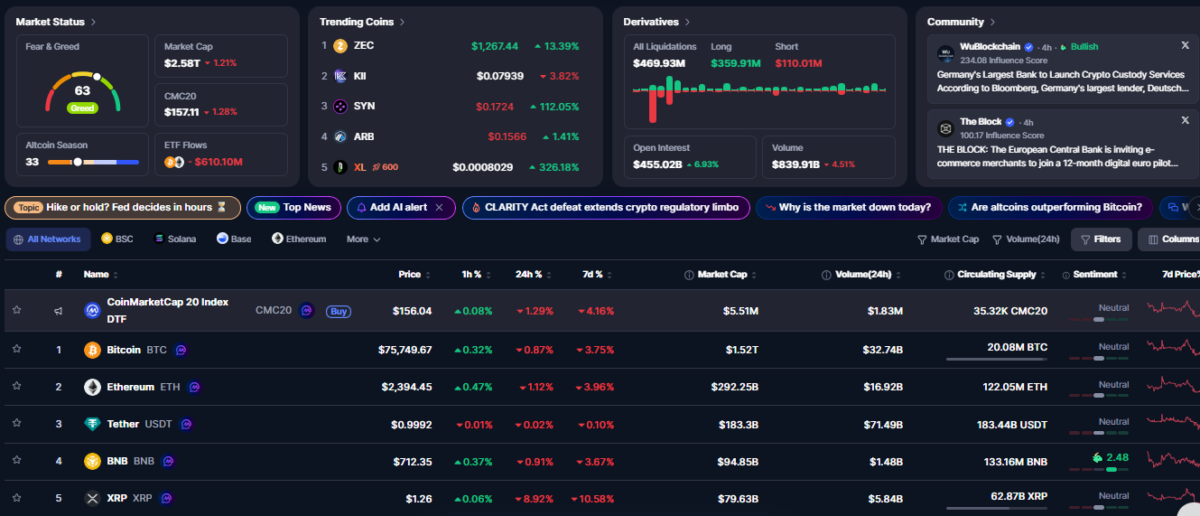Open the chart icon next to USDT ticker
This screenshot has width=1200, height=516.
tap(186, 424)
